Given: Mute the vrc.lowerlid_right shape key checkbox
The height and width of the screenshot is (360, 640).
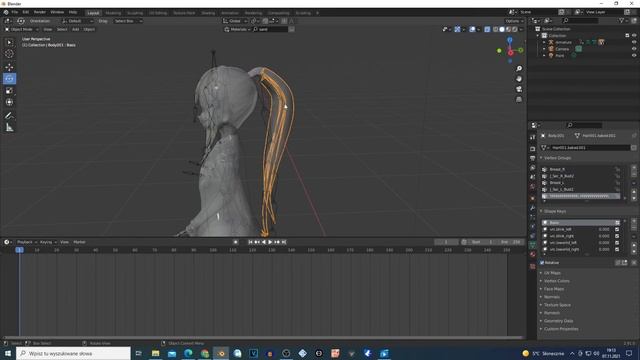Looking at the screenshot, I should click(x=617, y=249).
